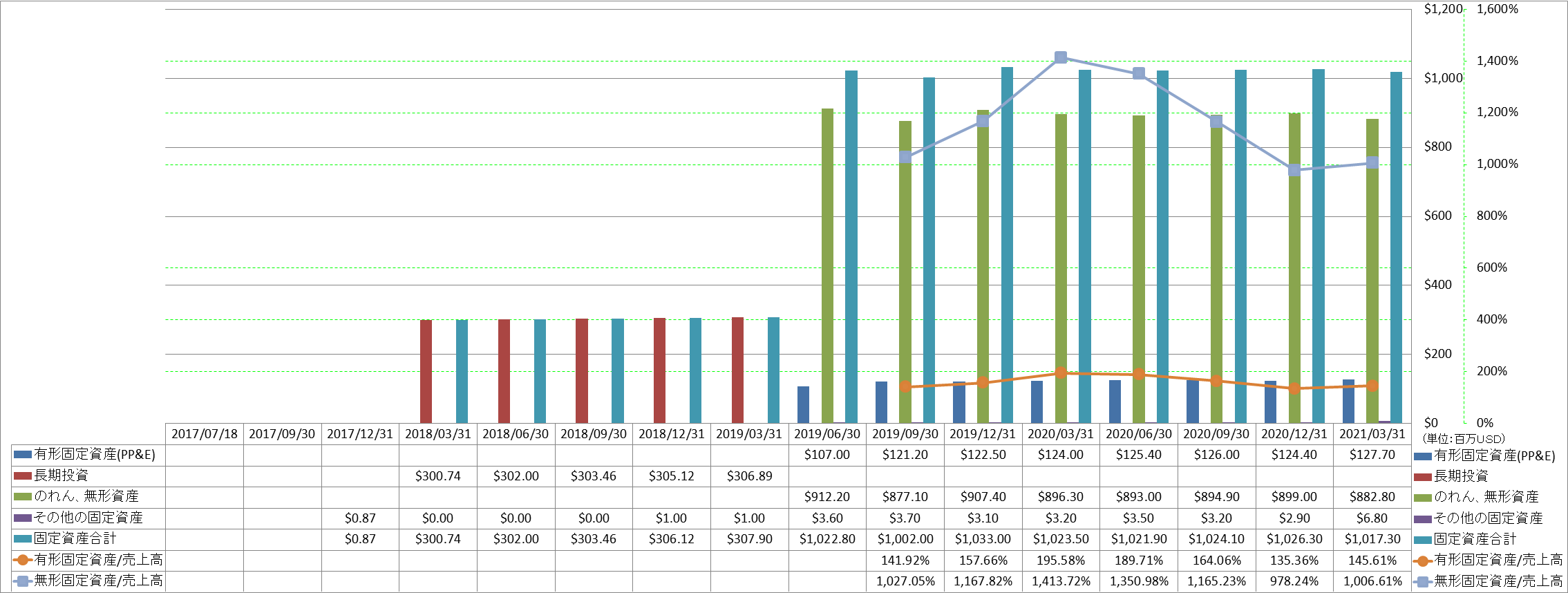This screenshot has width=1568, height=593.
Task: Click the 固定資産合計 row label in data table
Action: [75, 538]
